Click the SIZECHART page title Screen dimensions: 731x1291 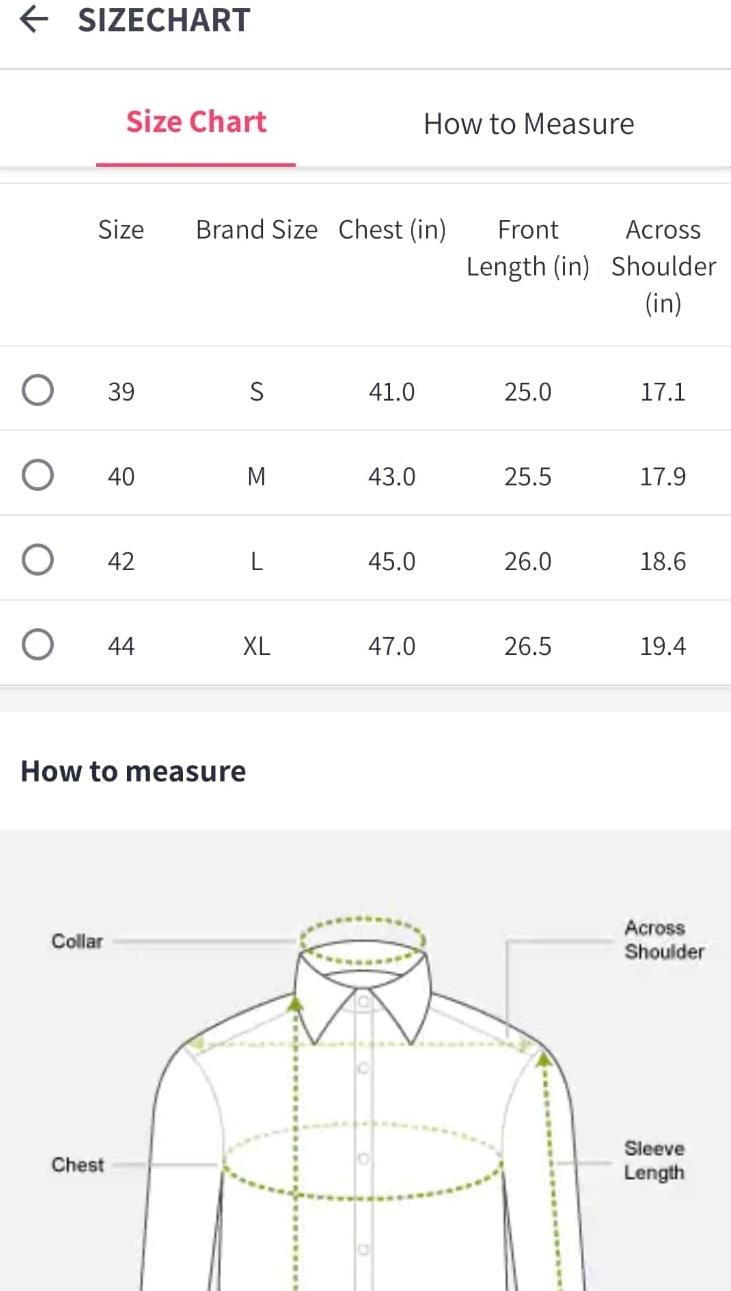[164, 20]
